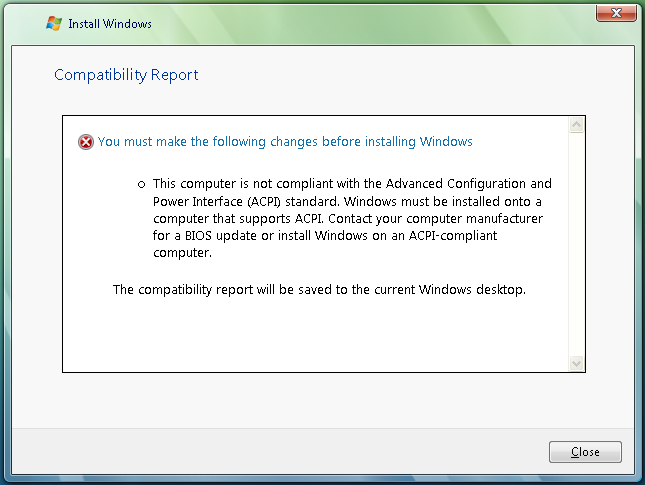Click the "Install Windows" title text

click(x=110, y=24)
